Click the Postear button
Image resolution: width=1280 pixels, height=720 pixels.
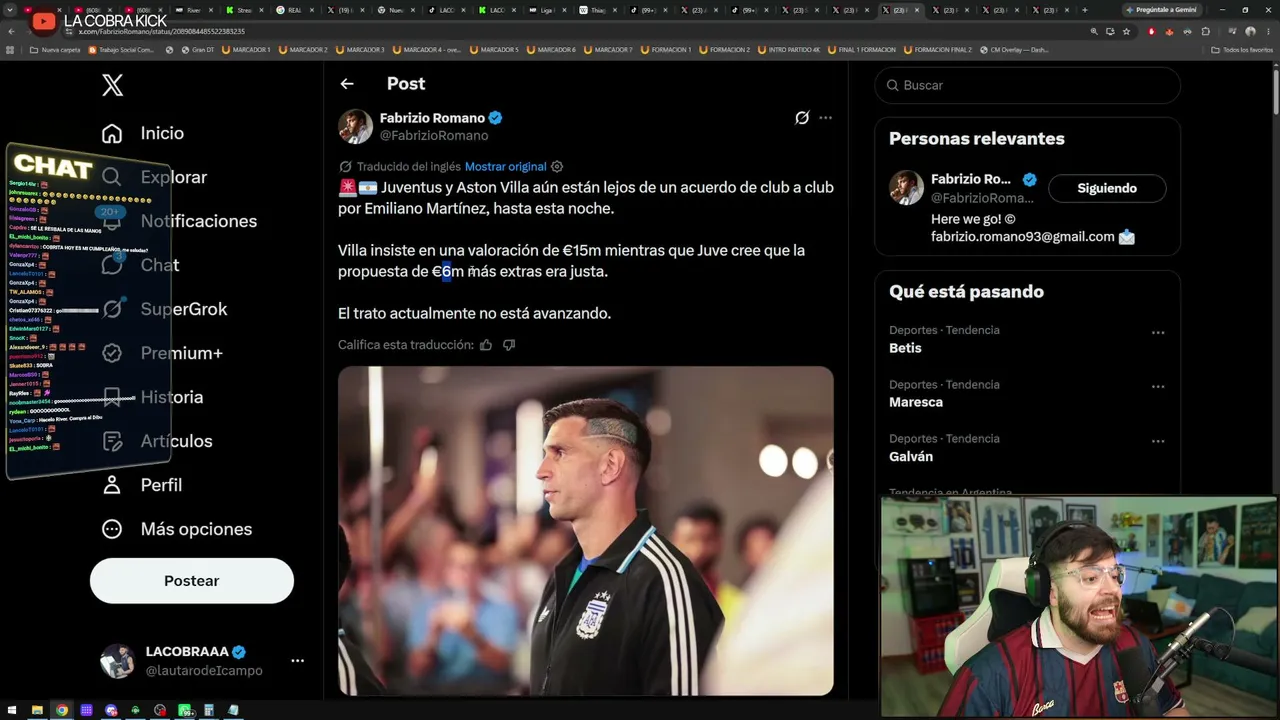(x=192, y=581)
